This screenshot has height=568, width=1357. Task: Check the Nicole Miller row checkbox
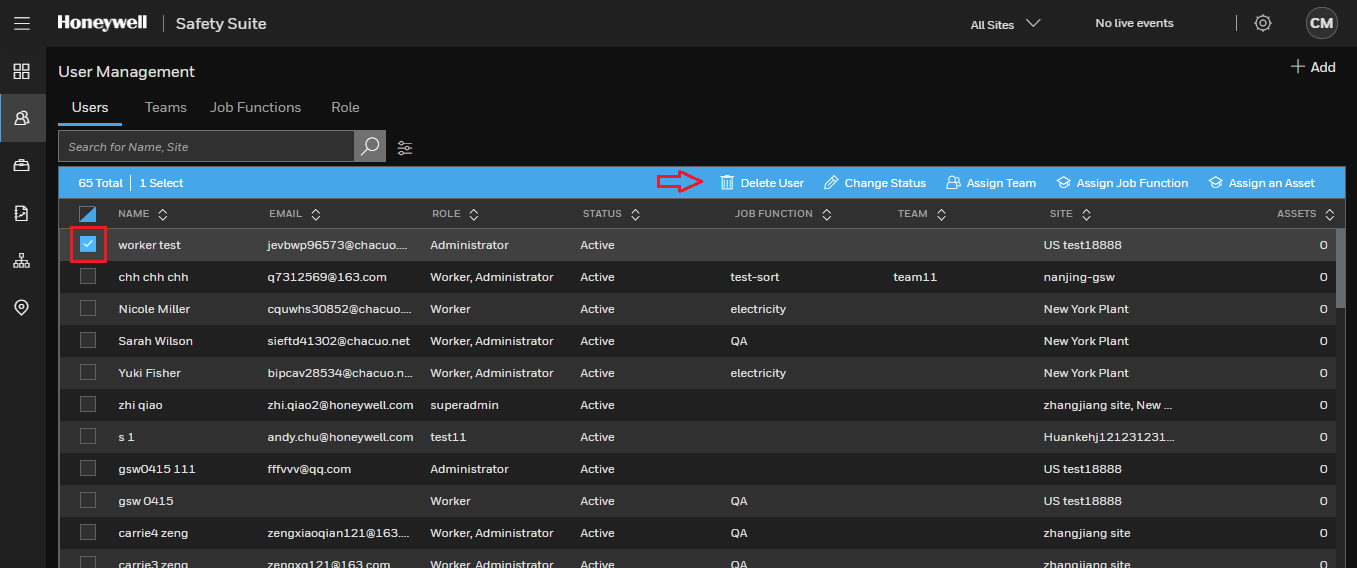click(x=88, y=308)
